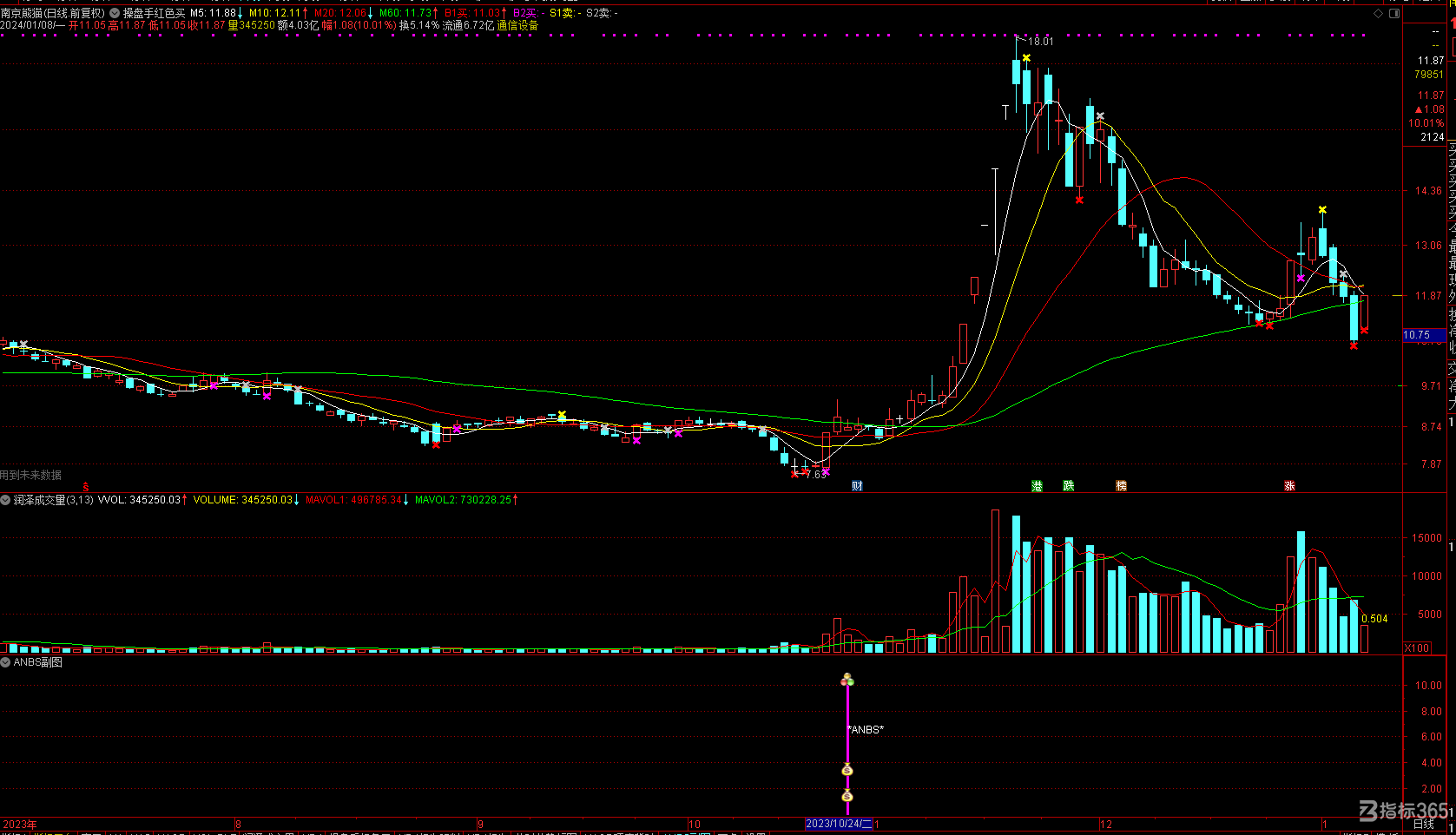Click the magenta X marker at the 7.63 low
The image size is (1456, 835).
(826, 471)
